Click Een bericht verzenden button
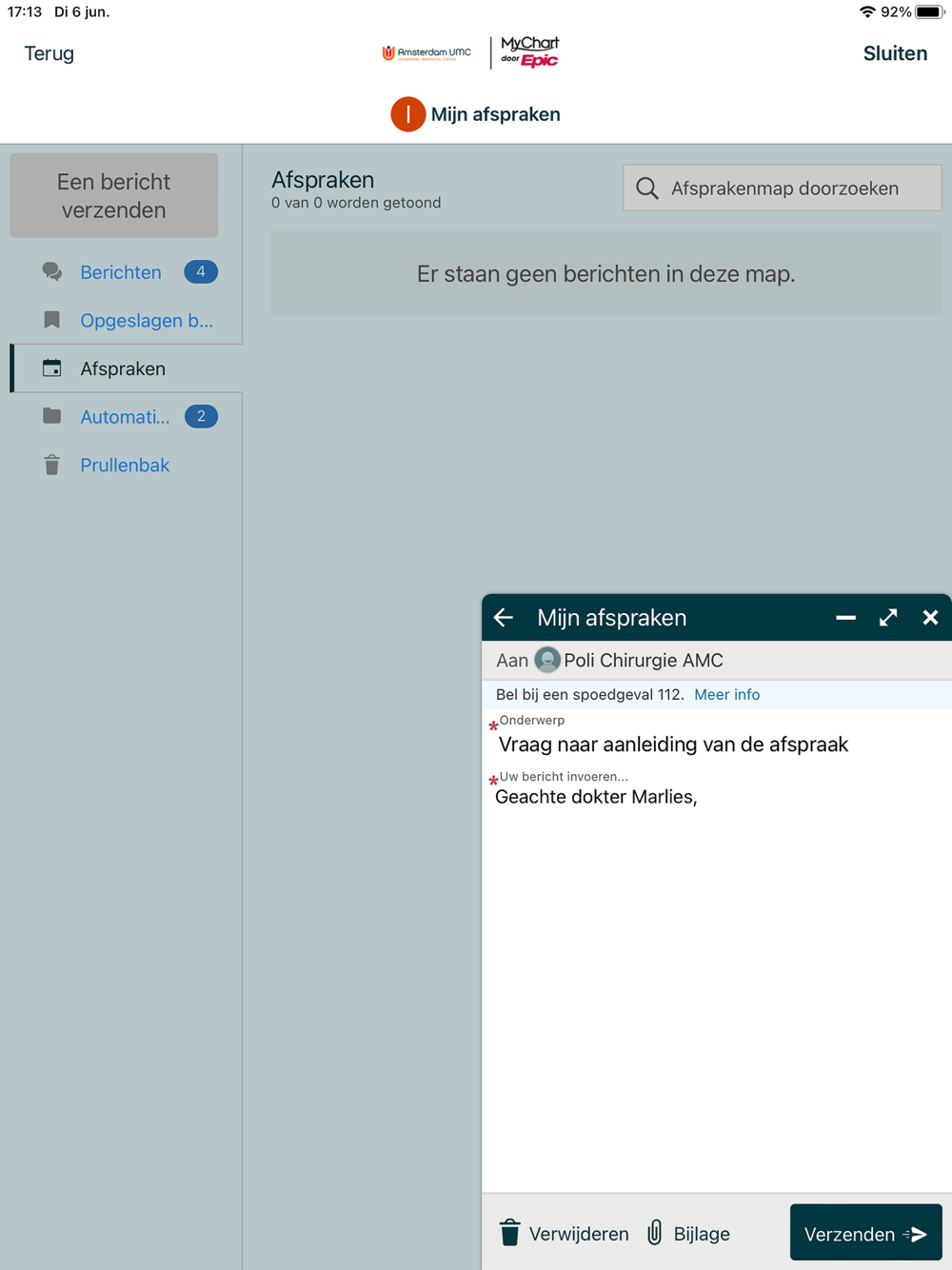Image resolution: width=952 pixels, height=1270 pixels. (113, 195)
